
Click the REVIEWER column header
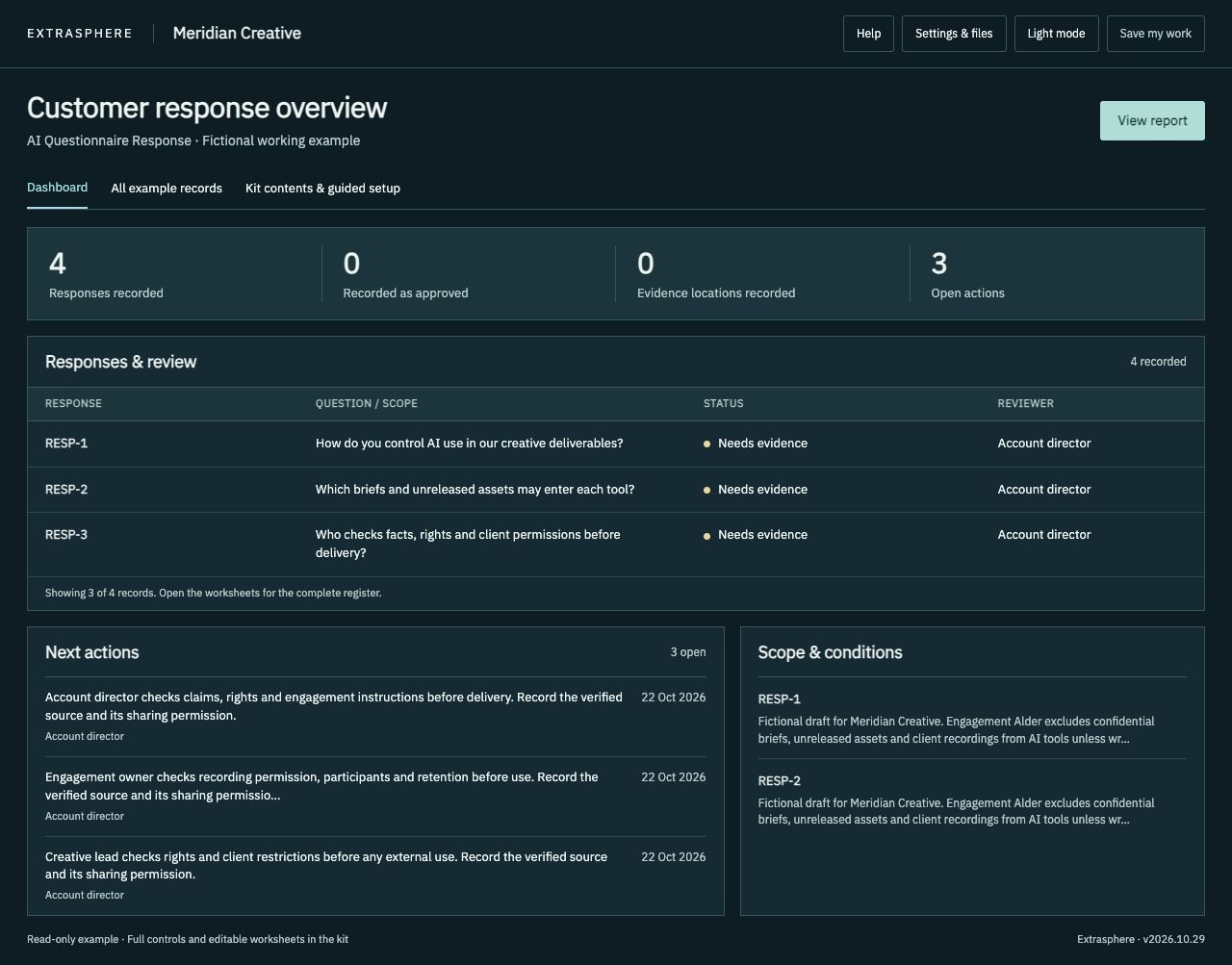1026,404
